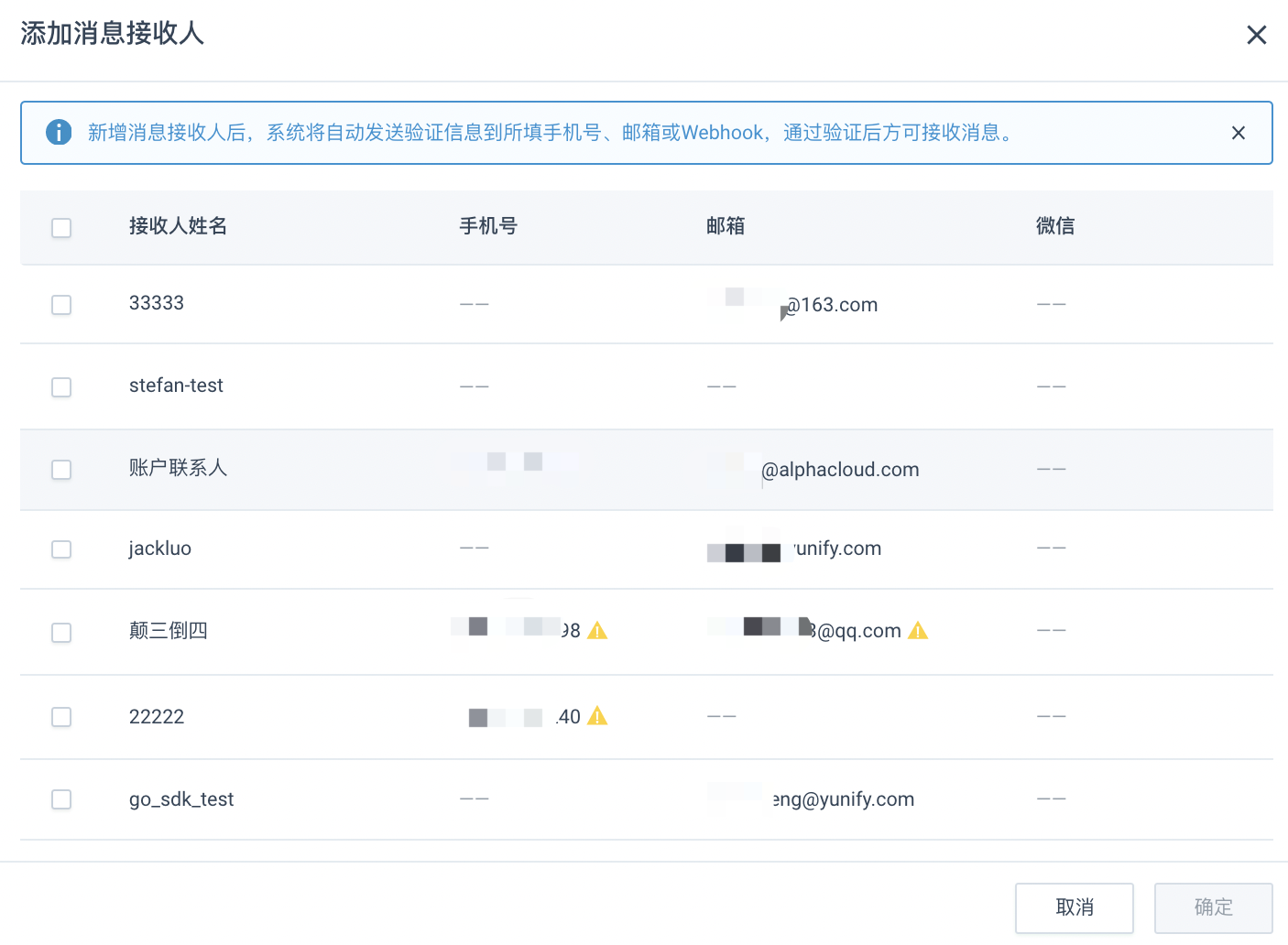Click the eng@yunify.com email cell
Screen dimensions: 1288x945
tap(811, 798)
